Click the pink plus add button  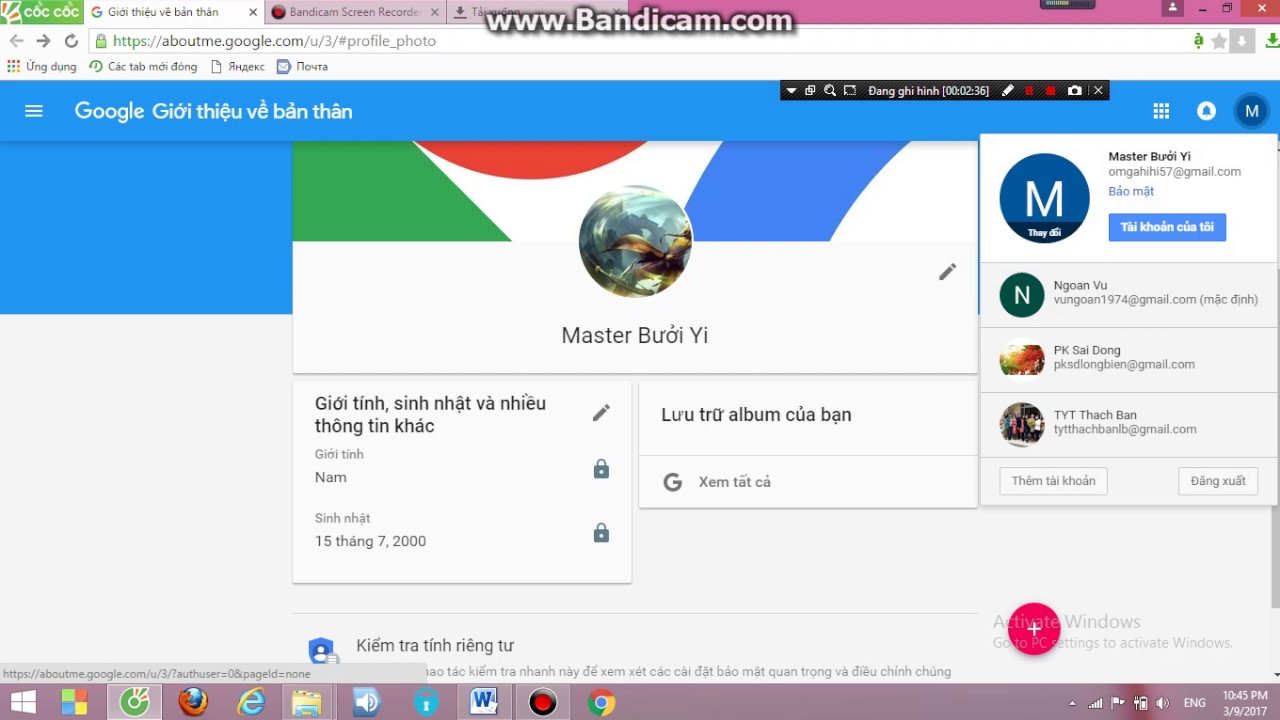coord(1034,629)
